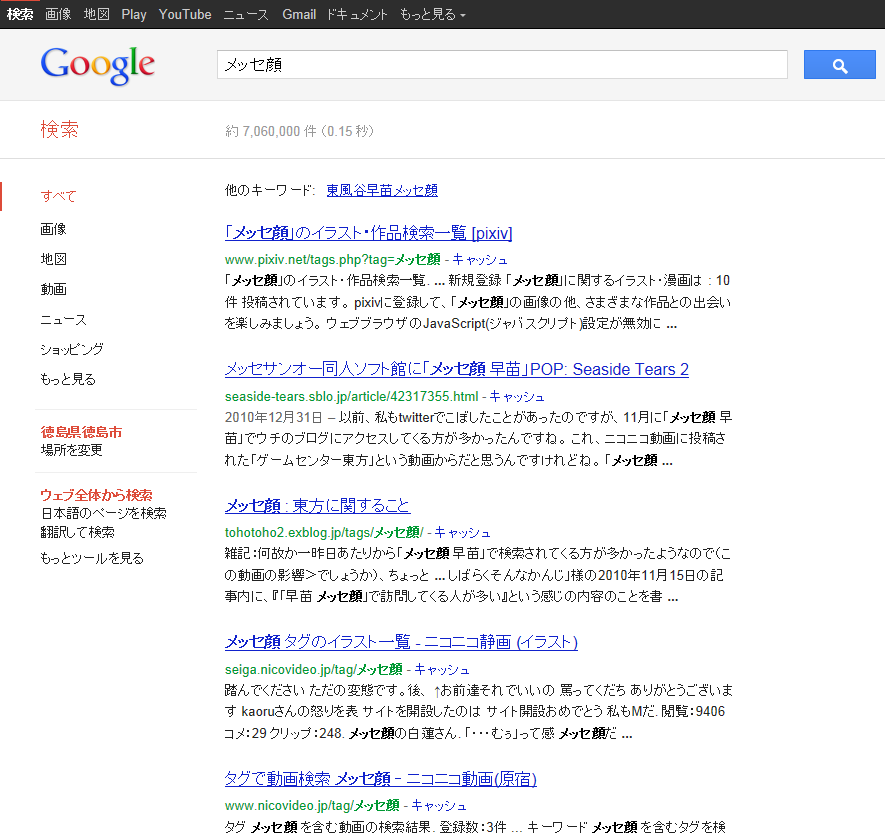Open cached copy of seiga.nicovideo.jp result
The width and height of the screenshot is (885, 839).
point(442,670)
